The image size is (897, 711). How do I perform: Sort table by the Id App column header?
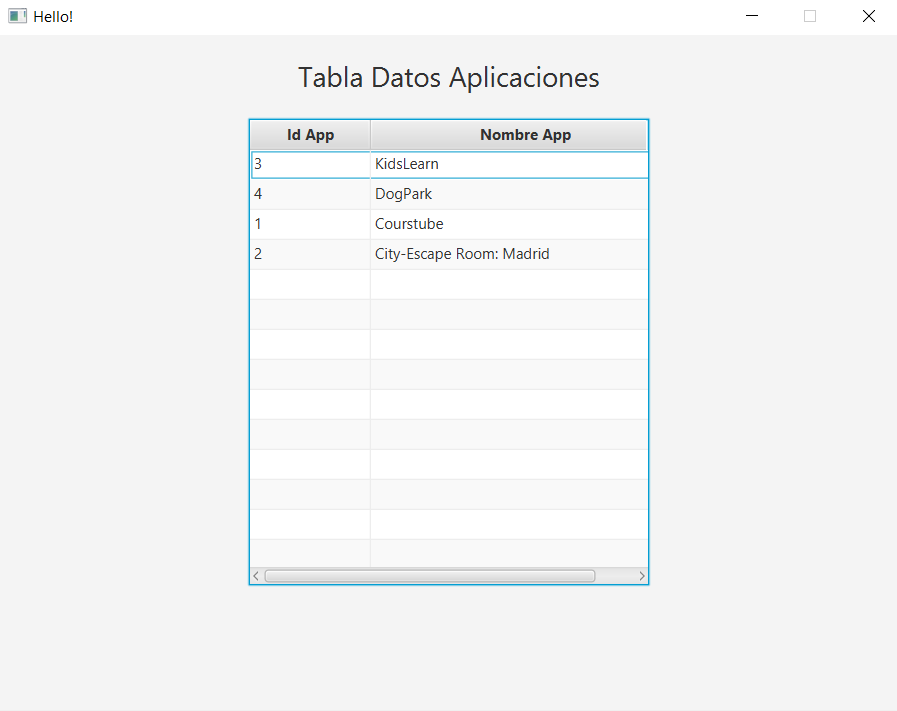click(310, 134)
